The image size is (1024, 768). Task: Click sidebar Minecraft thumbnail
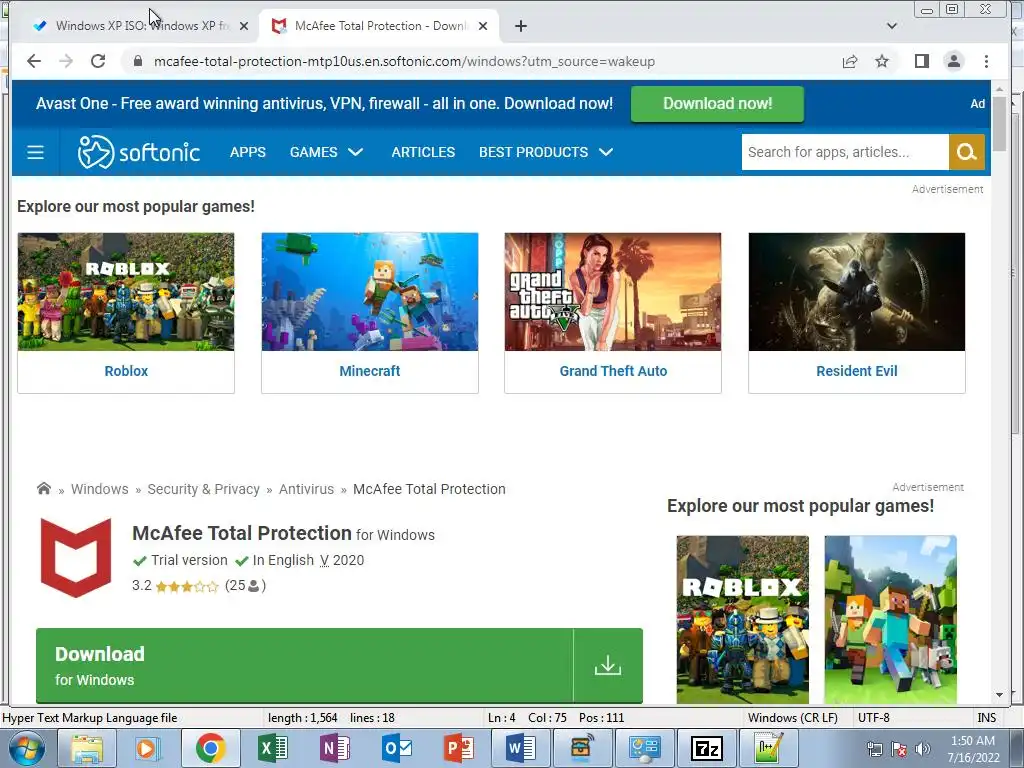pyautogui.click(x=891, y=620)
